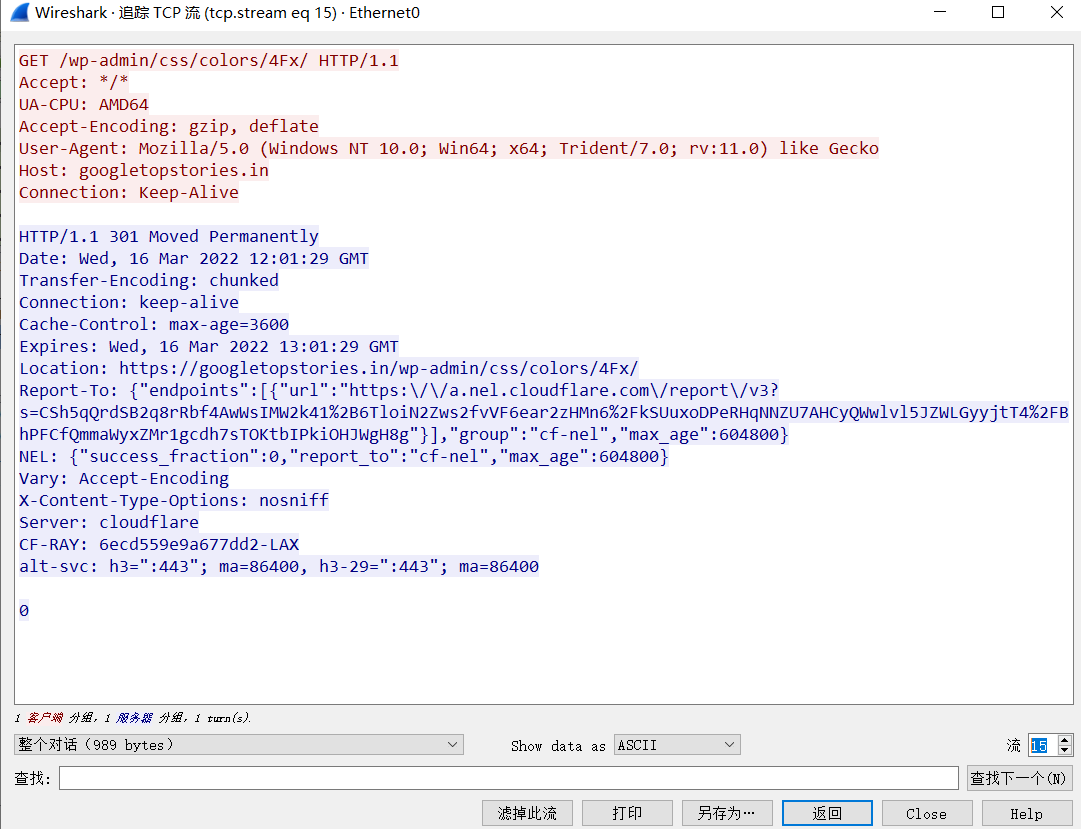1081x829 pixels.
Task: Click the 滤掉此流 button
Action: 527,813
